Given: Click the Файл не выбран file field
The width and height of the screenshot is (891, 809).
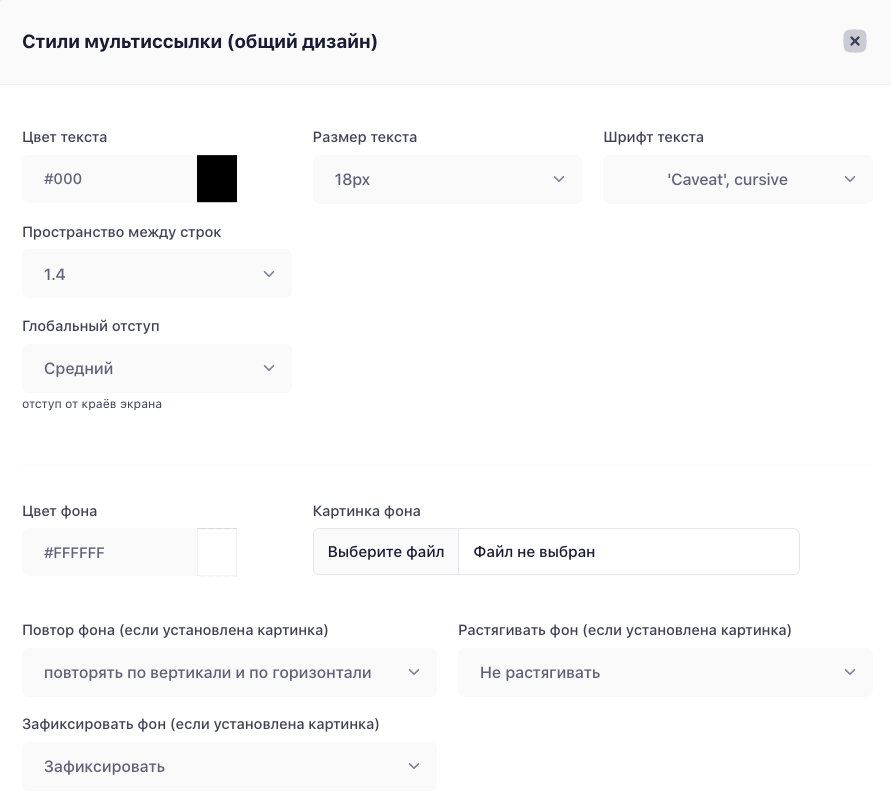Looking at the screenshot, I should 629,552.
